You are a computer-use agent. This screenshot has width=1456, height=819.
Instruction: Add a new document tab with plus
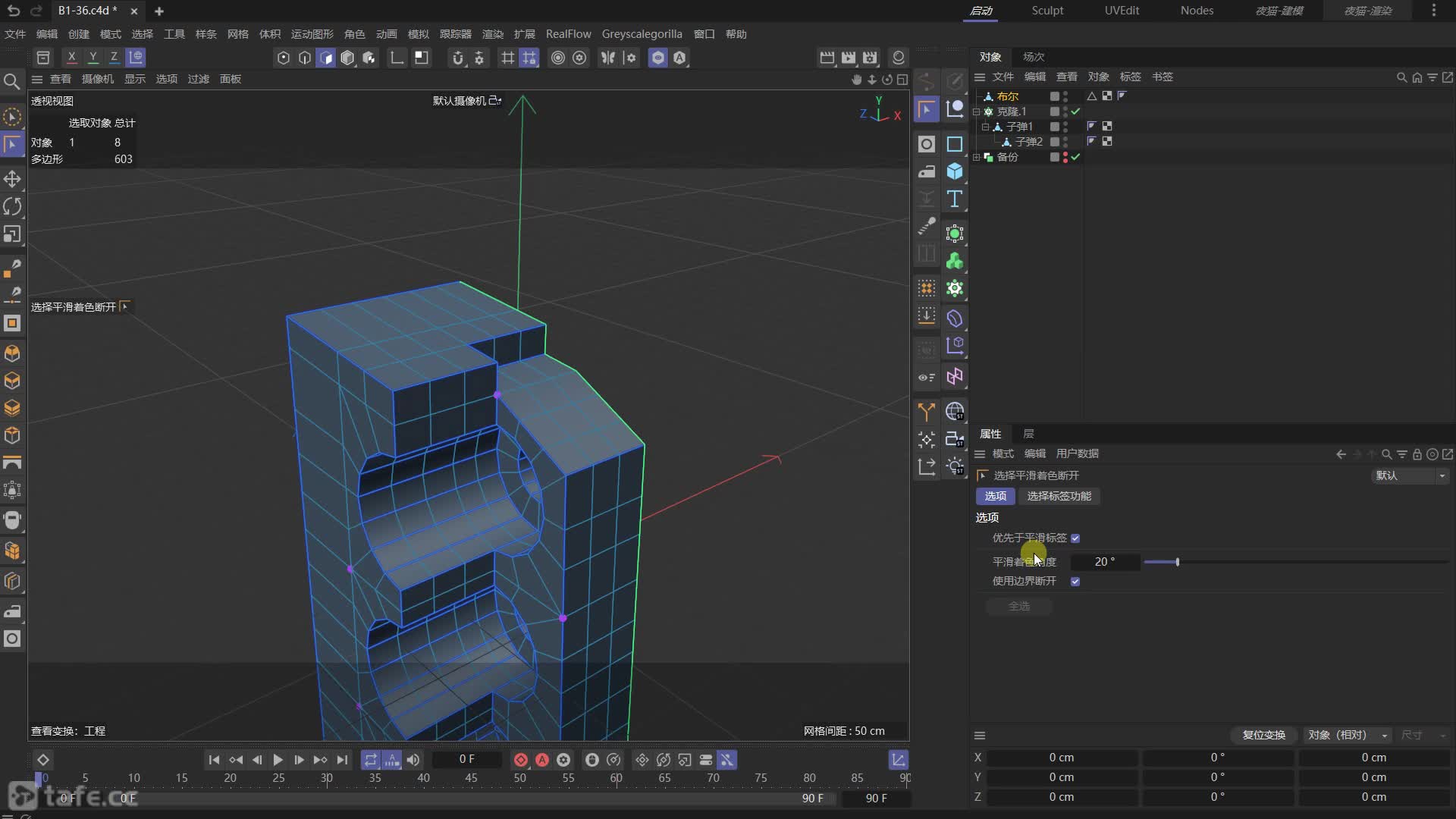(159, 11)
